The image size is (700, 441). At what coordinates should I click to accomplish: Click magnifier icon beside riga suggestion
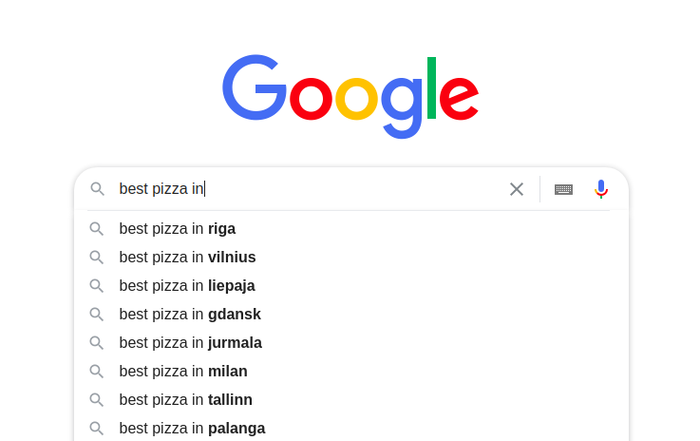[x=96, y=229]
